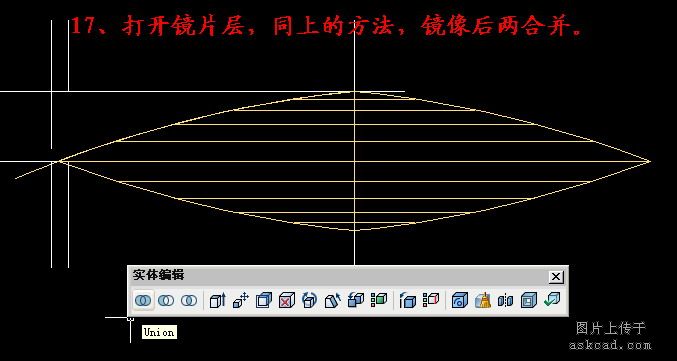Select the Shell tool
This screenshot has height=361, width=677.
pyautogui.click(x=528, y=300)
